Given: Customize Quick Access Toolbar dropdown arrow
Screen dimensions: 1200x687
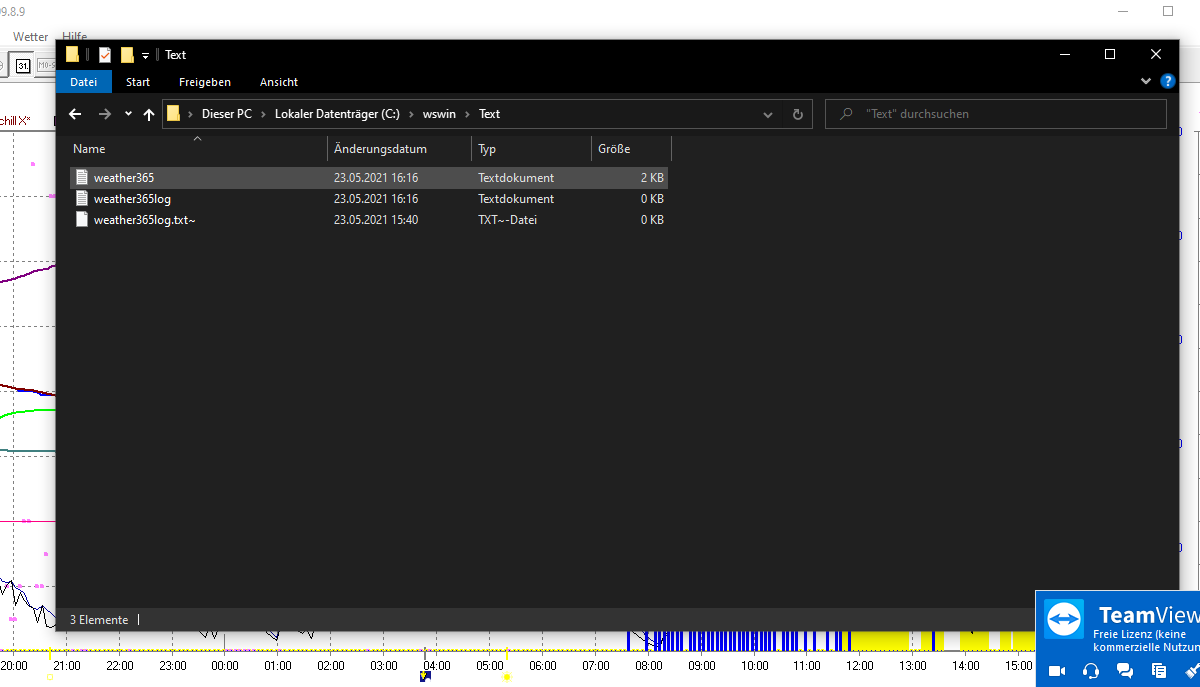Looking at the screenshot, I should point(145,55).
